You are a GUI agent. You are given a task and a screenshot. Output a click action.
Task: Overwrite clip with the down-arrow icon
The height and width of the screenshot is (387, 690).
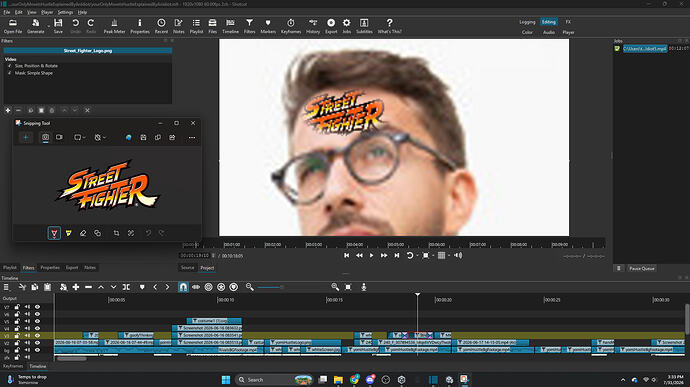[114, 287]
